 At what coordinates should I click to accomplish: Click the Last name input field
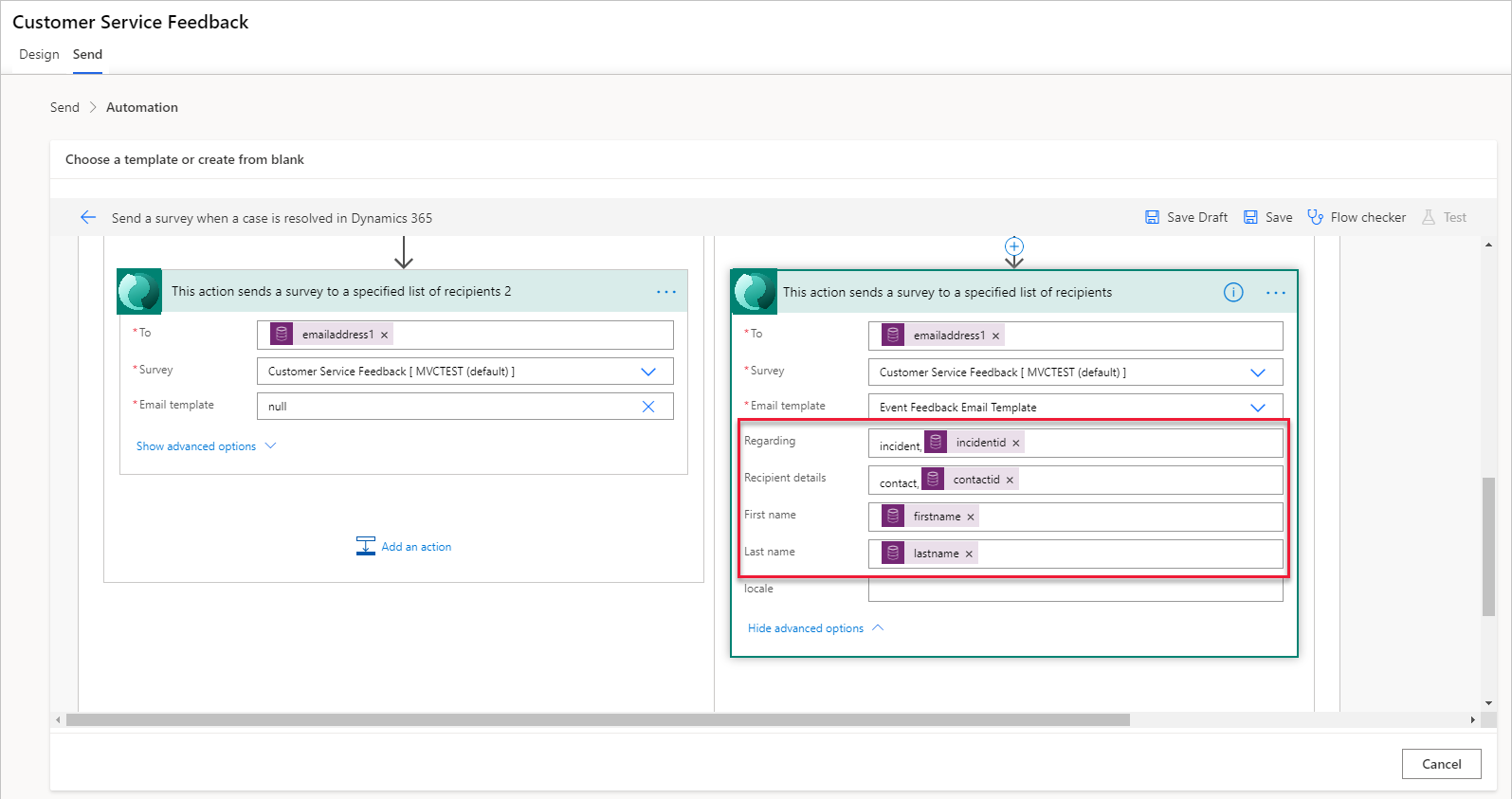[1075, 554]
